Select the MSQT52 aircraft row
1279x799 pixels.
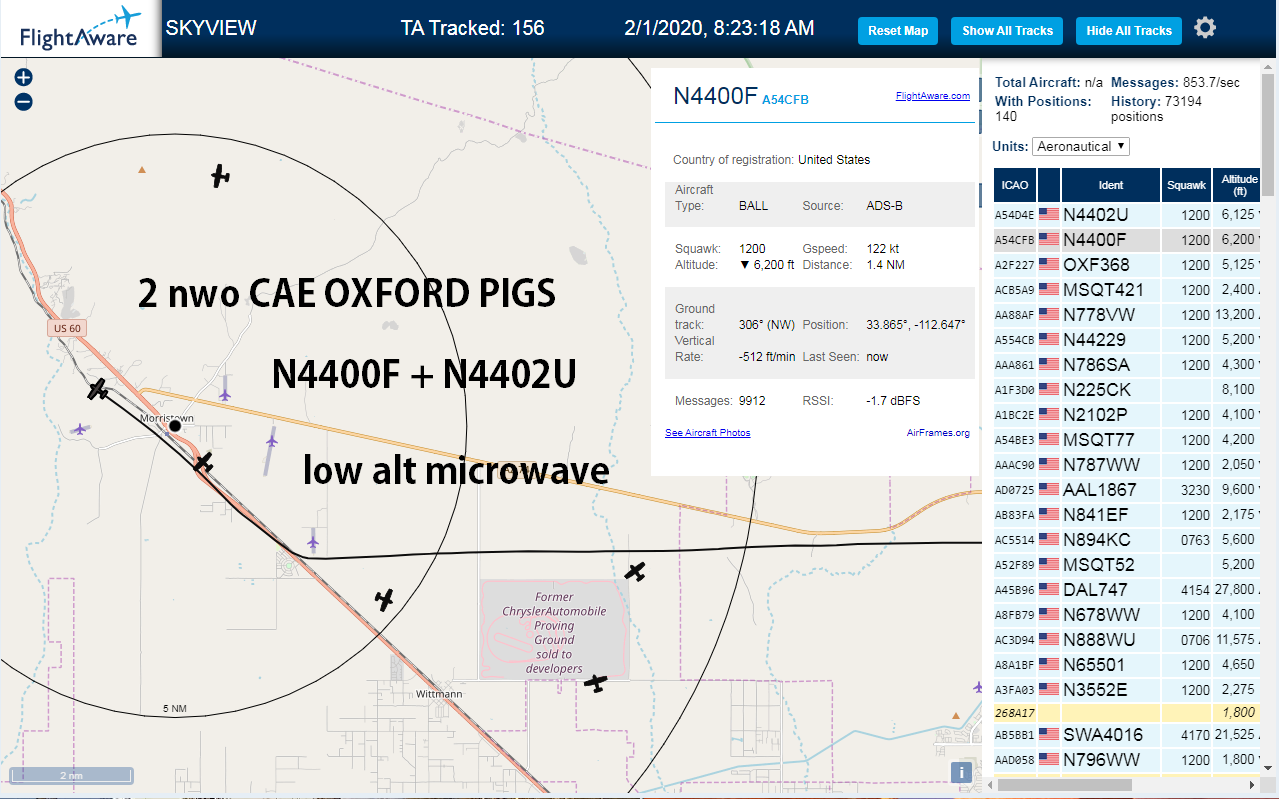click(x=1127, y=565)
